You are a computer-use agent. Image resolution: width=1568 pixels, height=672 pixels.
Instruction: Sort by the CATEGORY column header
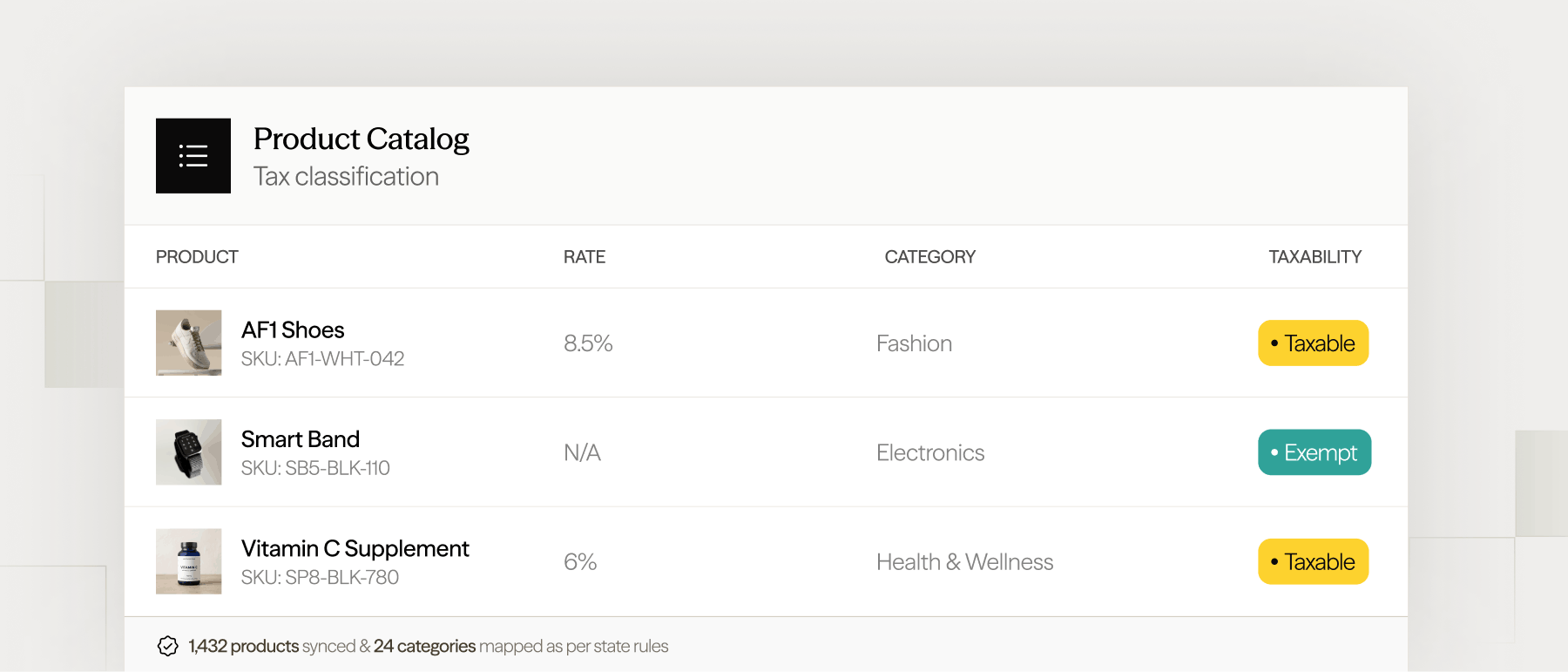click(x=930, y=257)
